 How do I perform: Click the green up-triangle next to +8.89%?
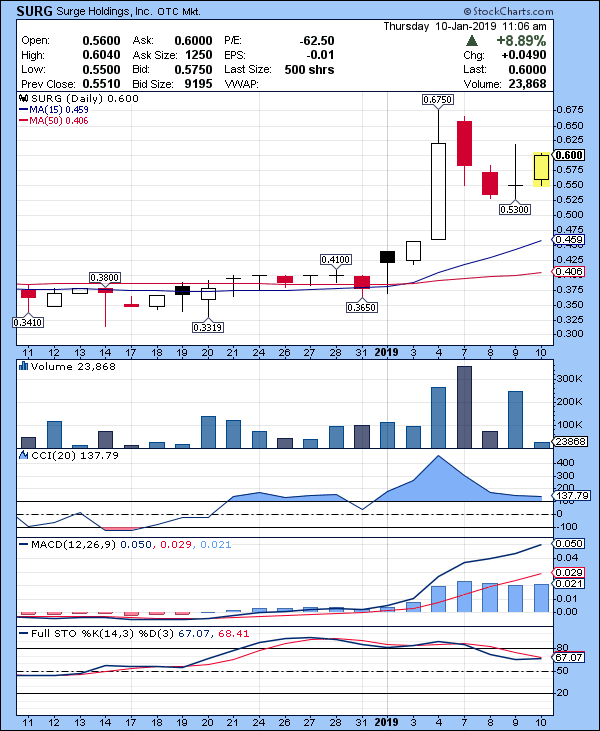click(472, 41)
